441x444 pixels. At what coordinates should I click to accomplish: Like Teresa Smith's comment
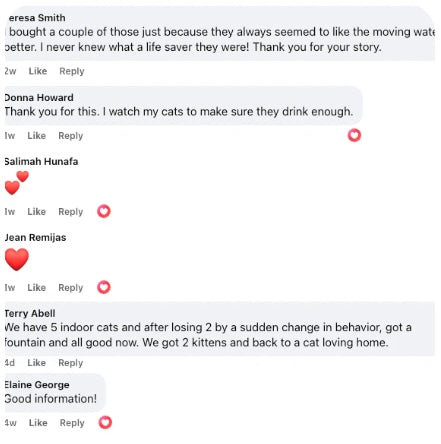coord(38,71)
